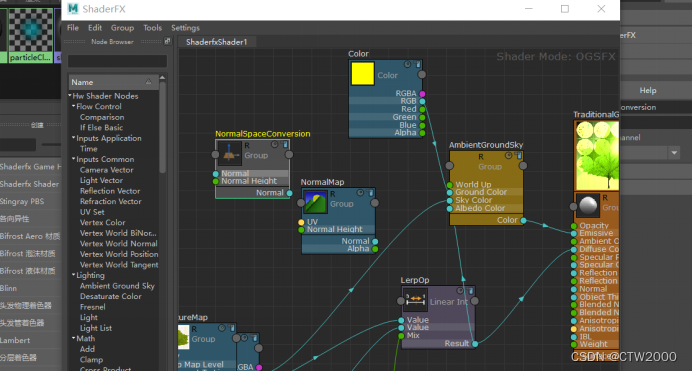
Task: Select Light Vector node
Action: pyautogui.click(x=101, y=180)
